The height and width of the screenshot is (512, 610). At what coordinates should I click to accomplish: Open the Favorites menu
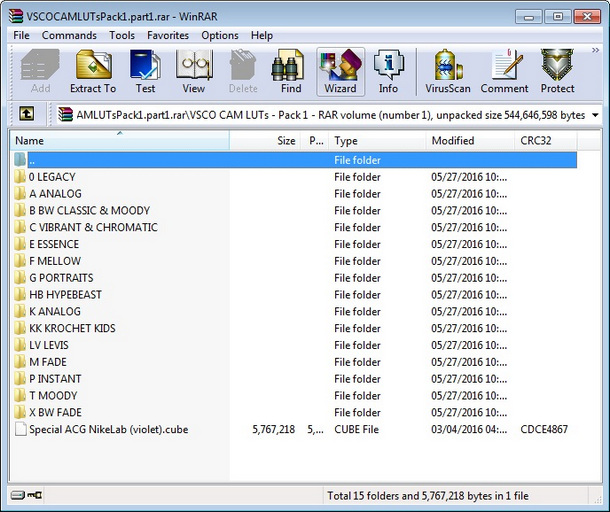point(168,35)
